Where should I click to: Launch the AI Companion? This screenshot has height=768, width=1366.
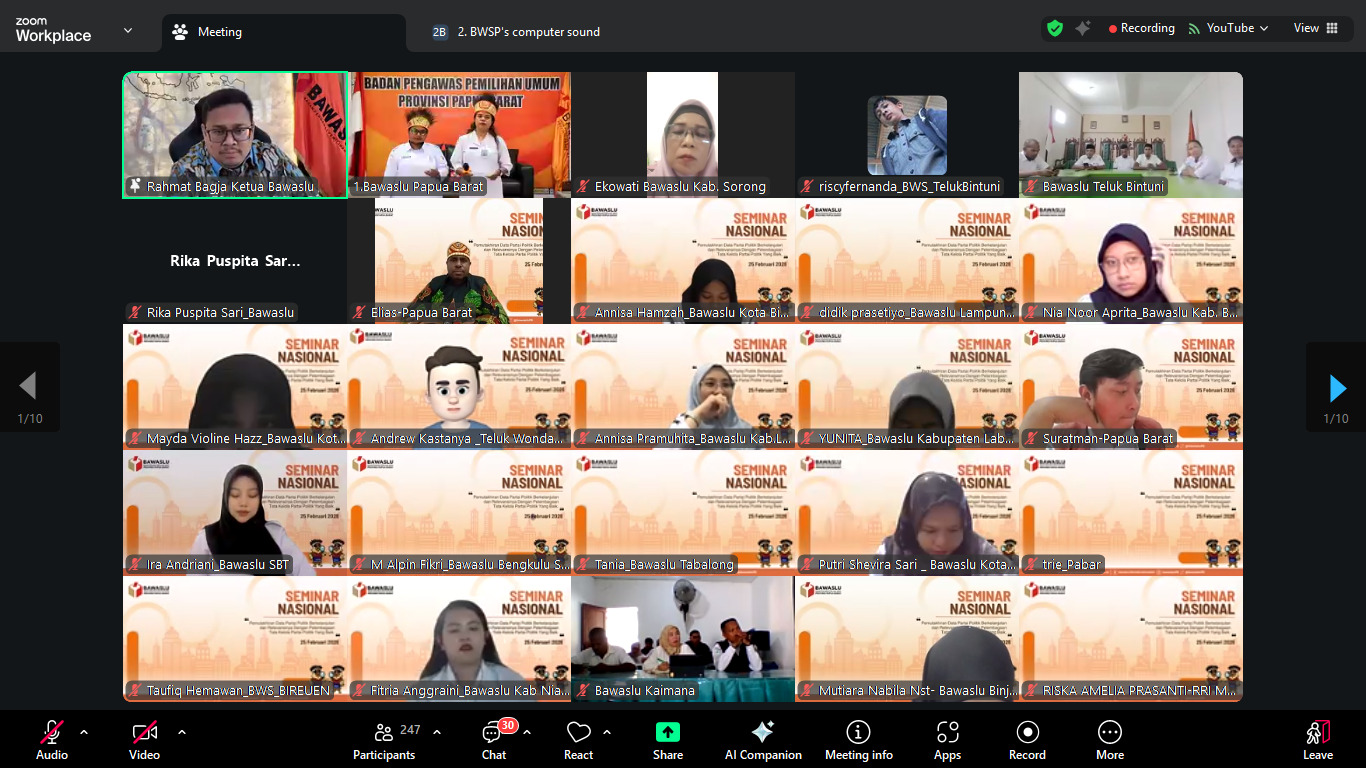coord(763,733)
